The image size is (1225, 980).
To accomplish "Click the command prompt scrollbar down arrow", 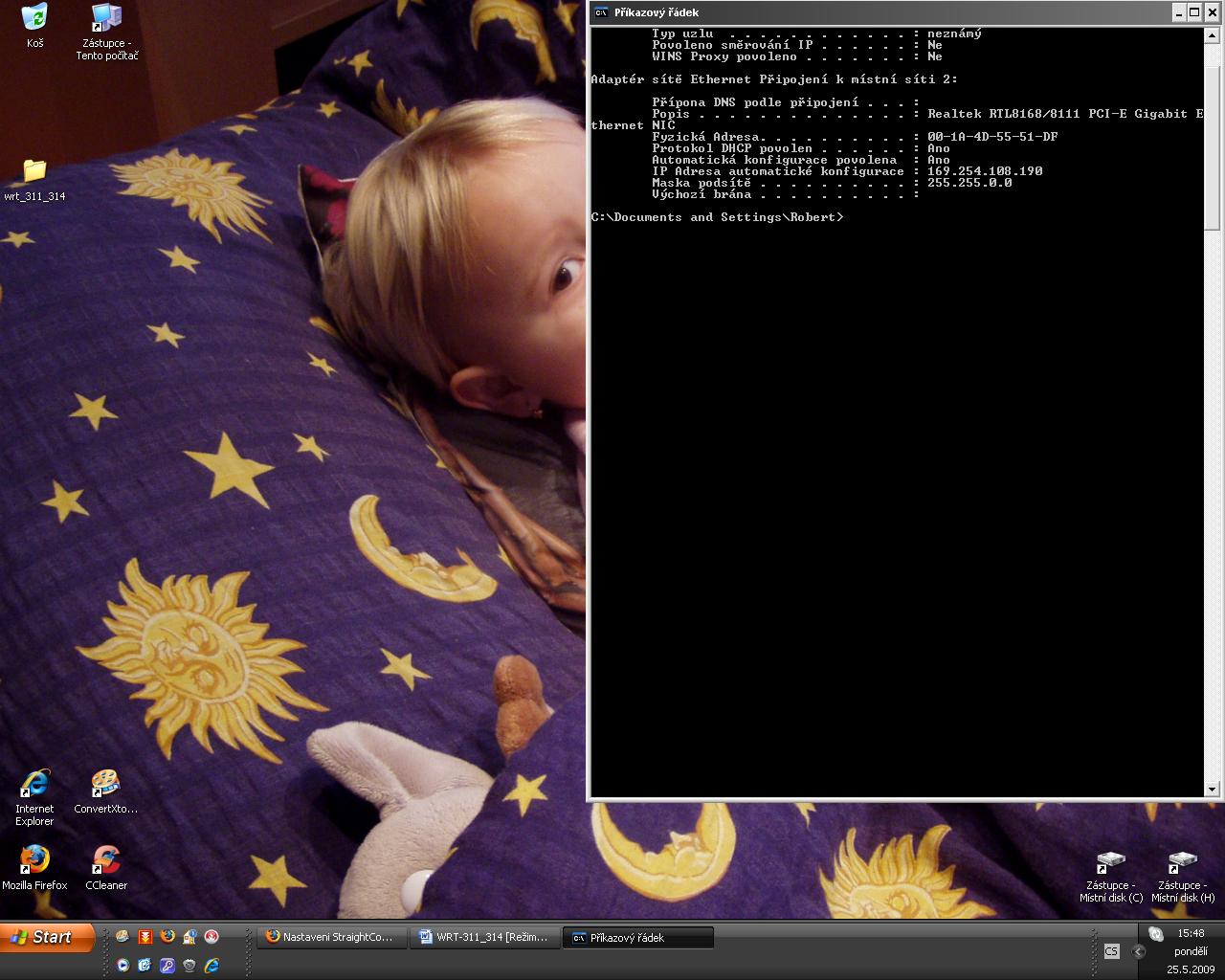I will (1212, 790).
